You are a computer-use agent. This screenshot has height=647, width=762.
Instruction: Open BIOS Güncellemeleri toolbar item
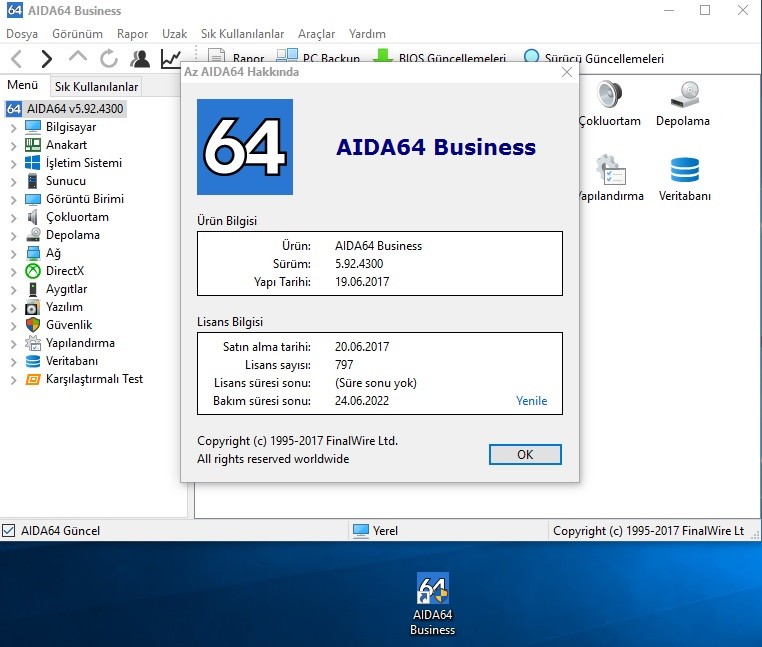439,58
